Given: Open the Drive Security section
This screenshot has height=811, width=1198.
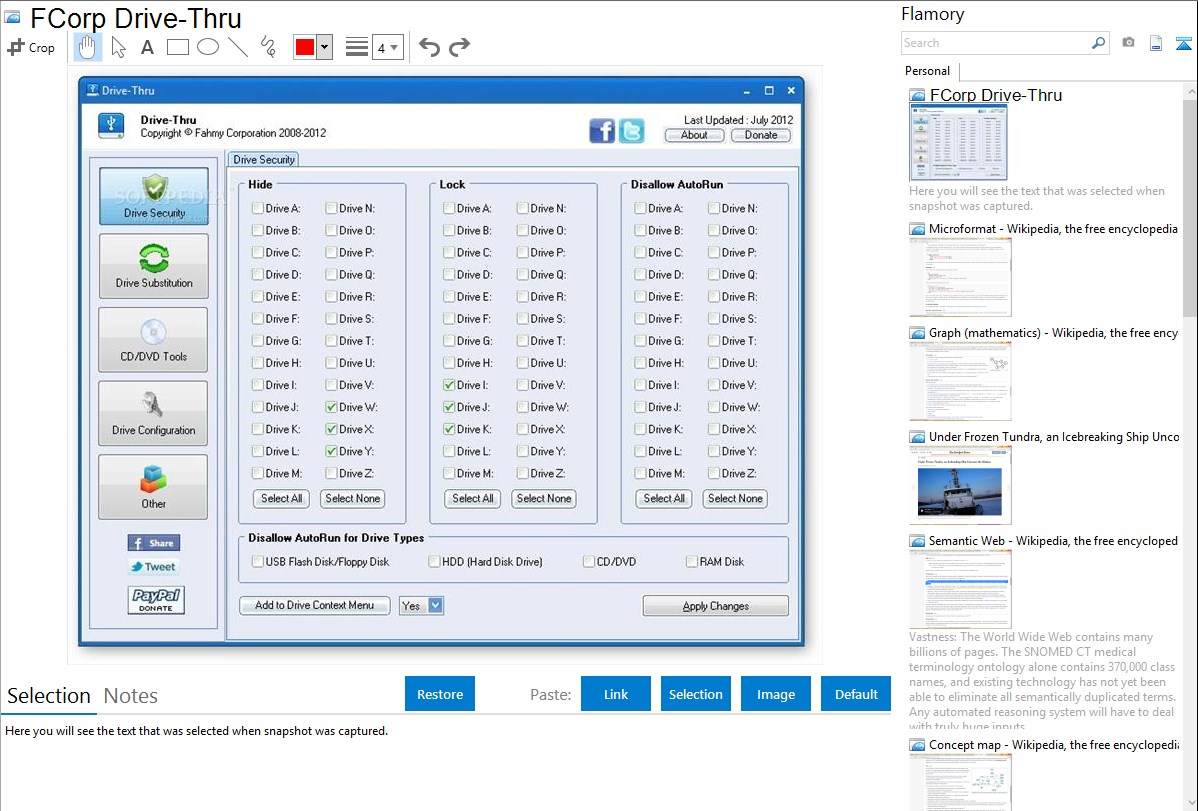Looking at the screenshot, I should 154,196.
